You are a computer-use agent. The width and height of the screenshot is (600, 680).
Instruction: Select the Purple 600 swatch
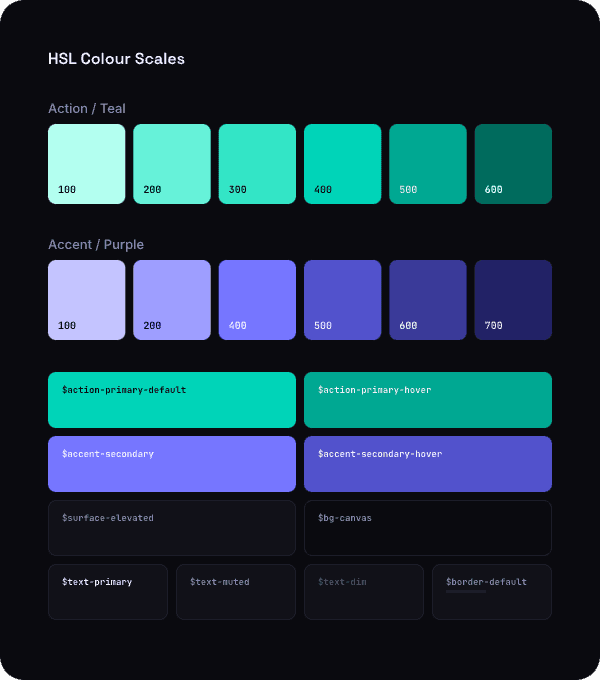(428, 300)
